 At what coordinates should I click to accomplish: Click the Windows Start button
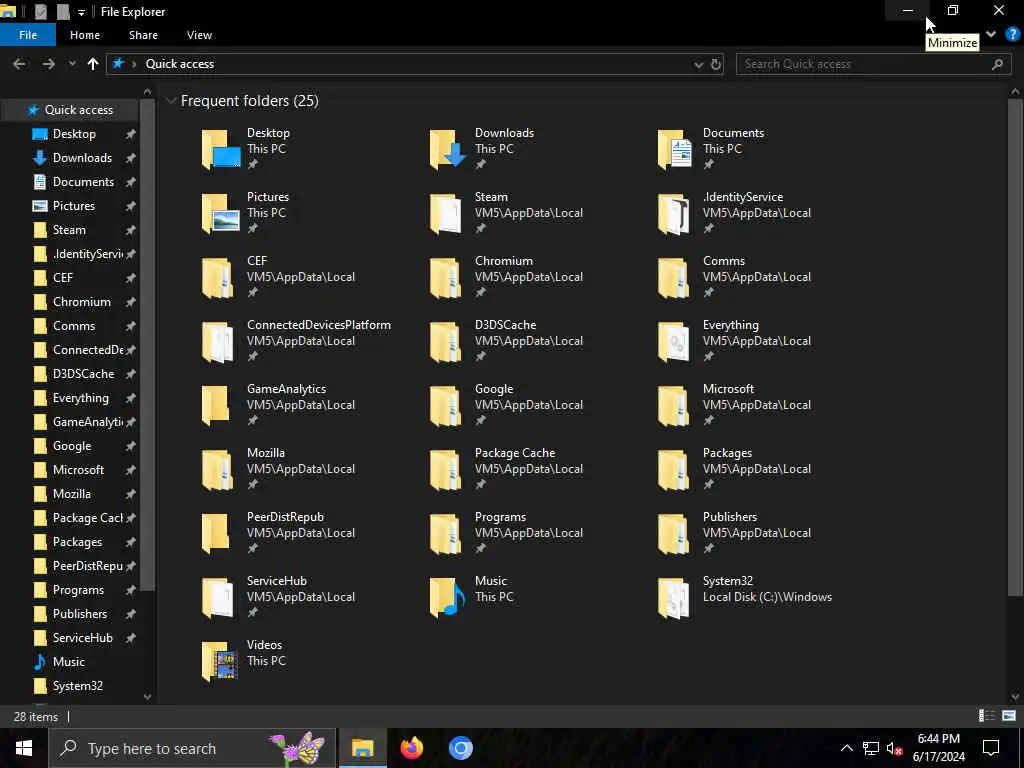(24, 748)
